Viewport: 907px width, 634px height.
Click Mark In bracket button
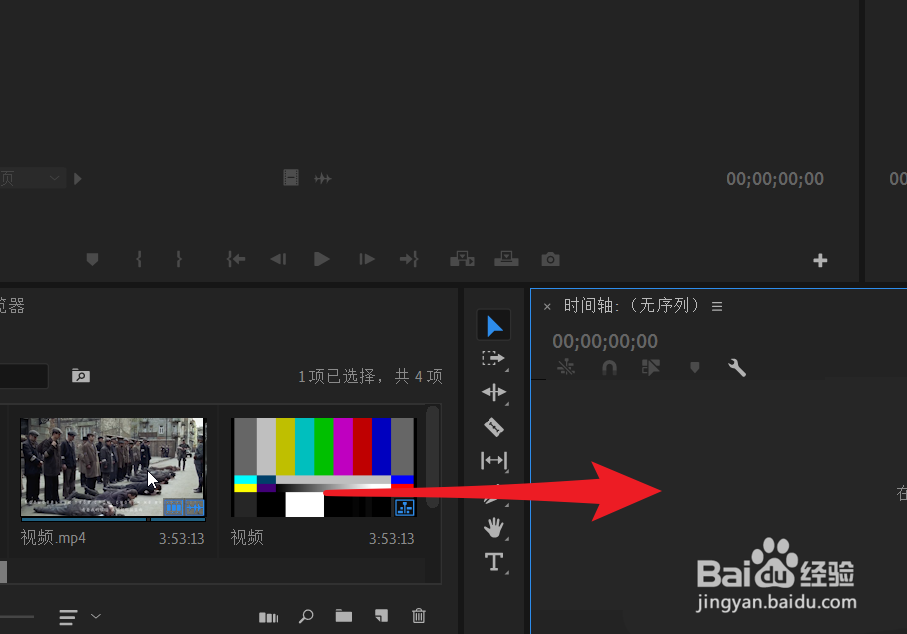click(139, 259)
